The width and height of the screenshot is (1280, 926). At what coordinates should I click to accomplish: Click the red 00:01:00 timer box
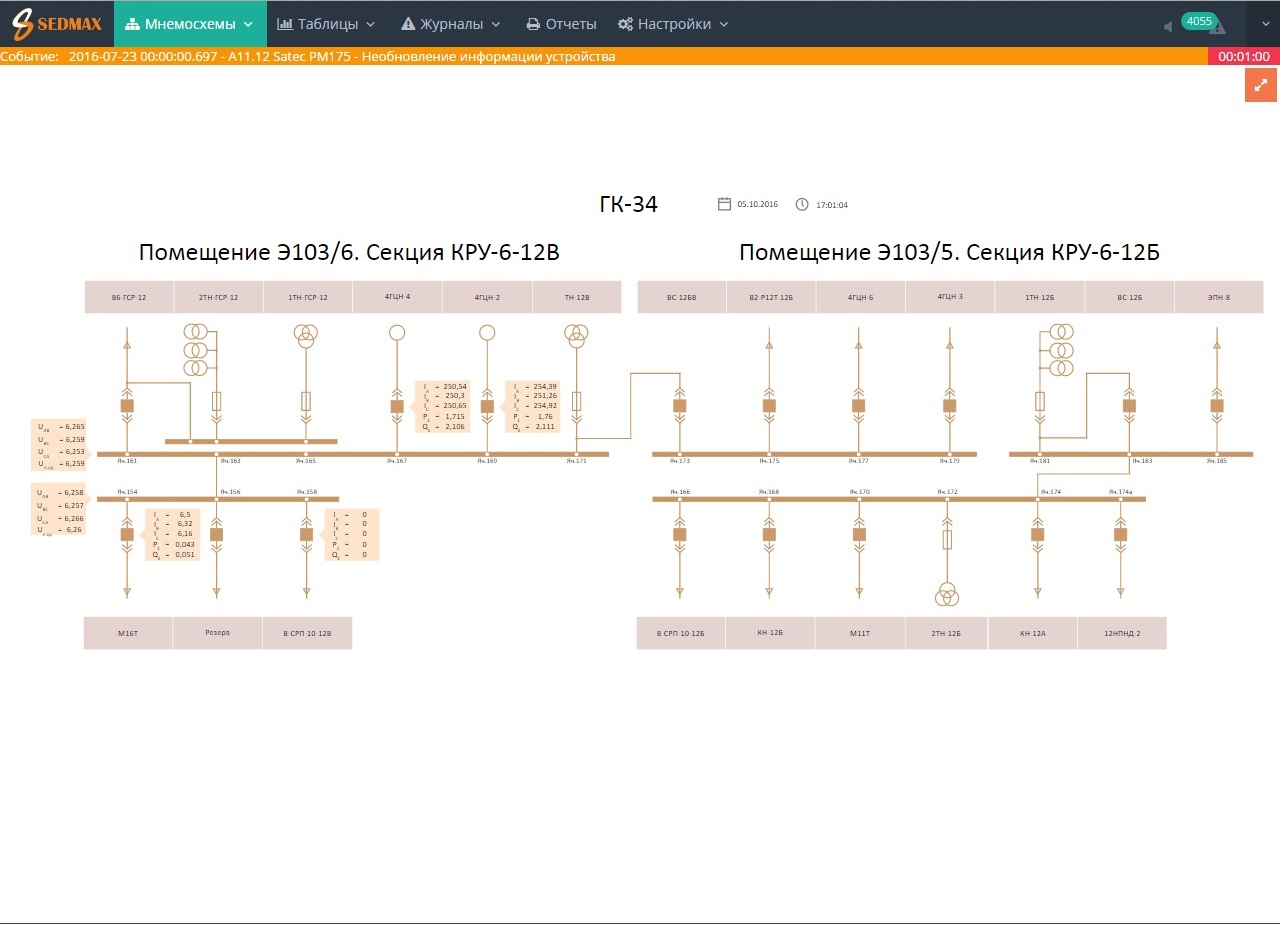(1243, 57)
